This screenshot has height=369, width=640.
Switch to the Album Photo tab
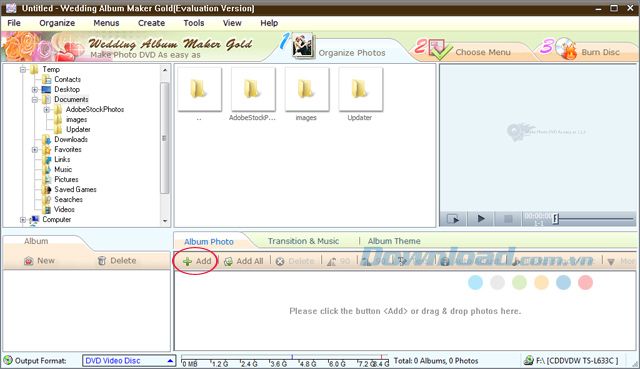209,242
